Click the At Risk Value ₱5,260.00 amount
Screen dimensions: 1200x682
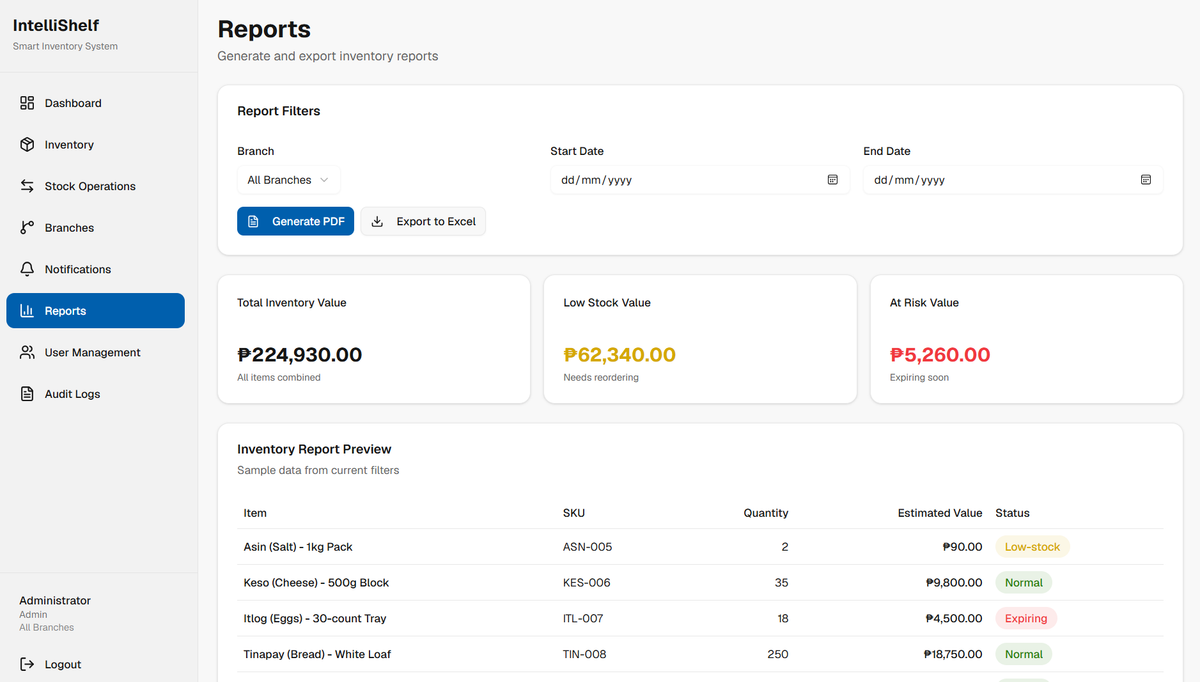pyautogui.click(x=940, y=355)
